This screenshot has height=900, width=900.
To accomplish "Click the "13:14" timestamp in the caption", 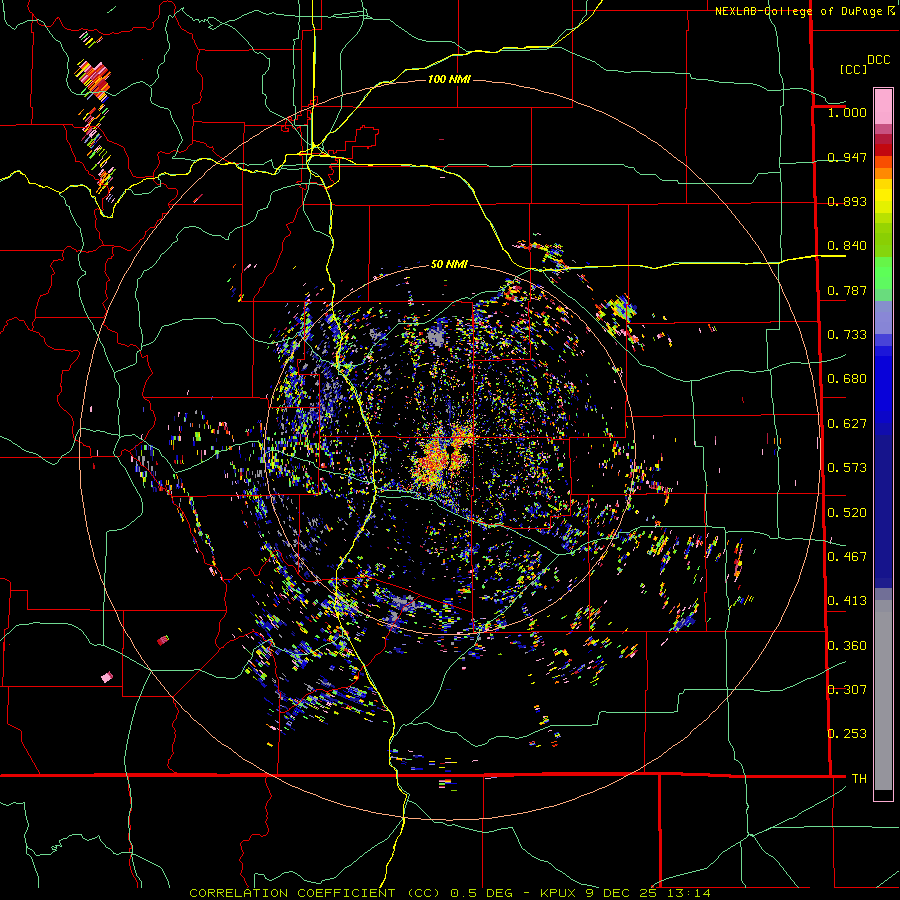I will pyautogui.click(x=688, y=893).
